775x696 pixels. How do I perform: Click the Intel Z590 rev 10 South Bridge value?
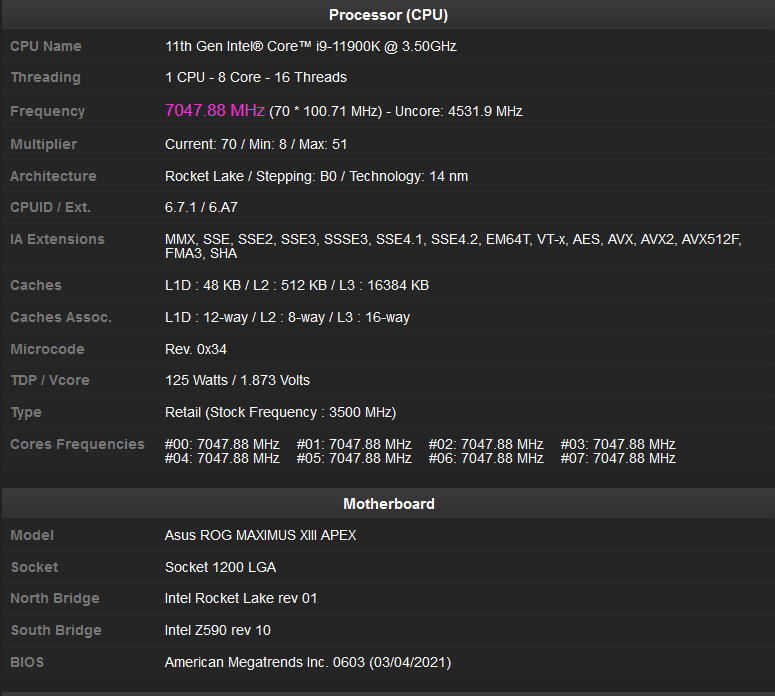tap(217, 630)
